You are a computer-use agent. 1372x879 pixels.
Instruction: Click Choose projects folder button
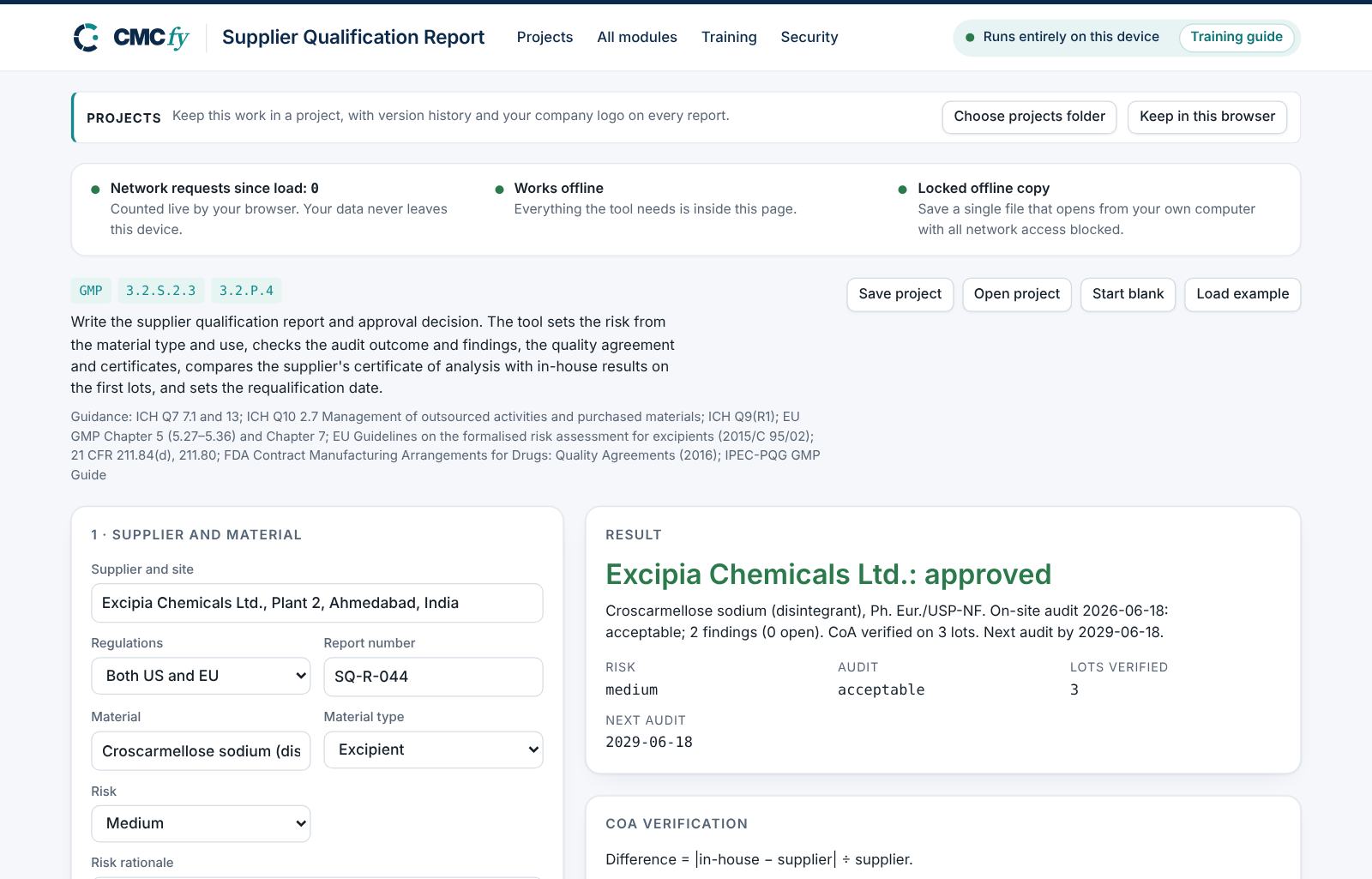pos(1029,117)
